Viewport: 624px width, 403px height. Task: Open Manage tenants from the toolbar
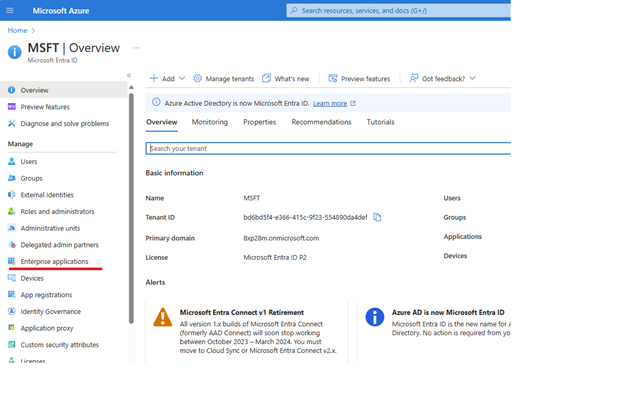tap(224, 78)
